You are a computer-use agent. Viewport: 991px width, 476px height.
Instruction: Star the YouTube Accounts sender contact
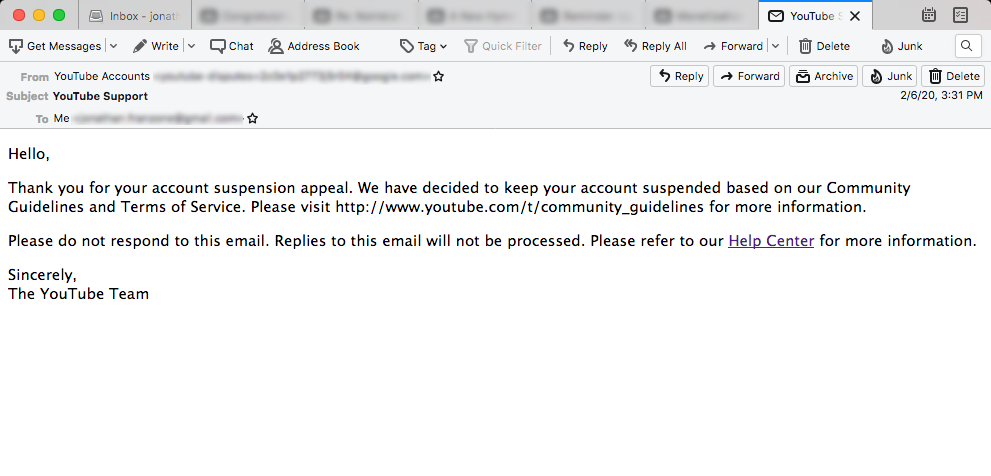click(x=439, y=76)
